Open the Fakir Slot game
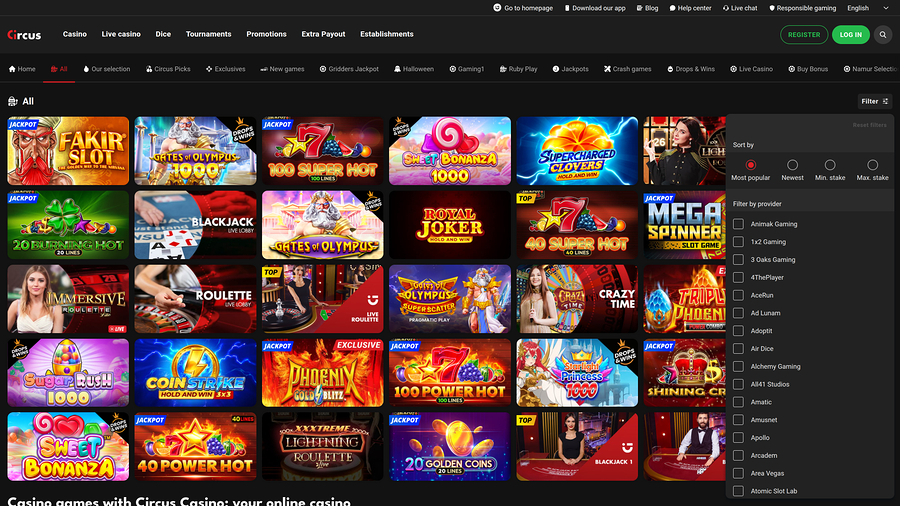The image size is (900, 506). (68, 151)
